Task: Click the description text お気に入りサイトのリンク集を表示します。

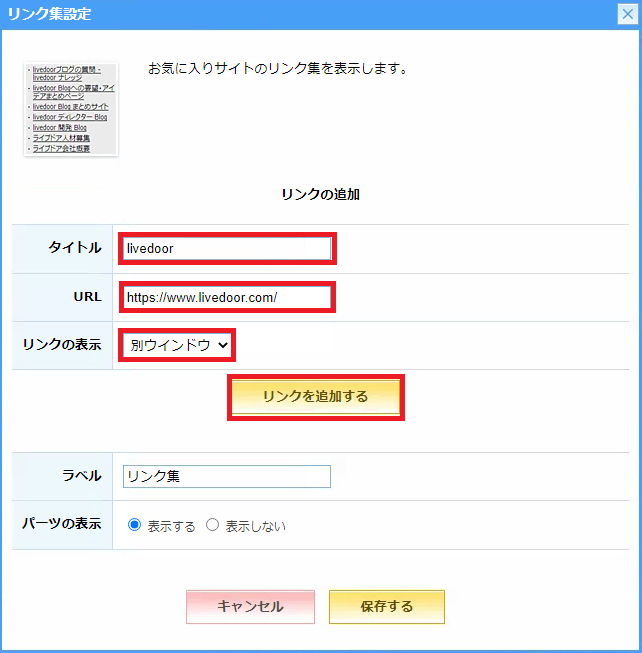Action: coord(278,68)
